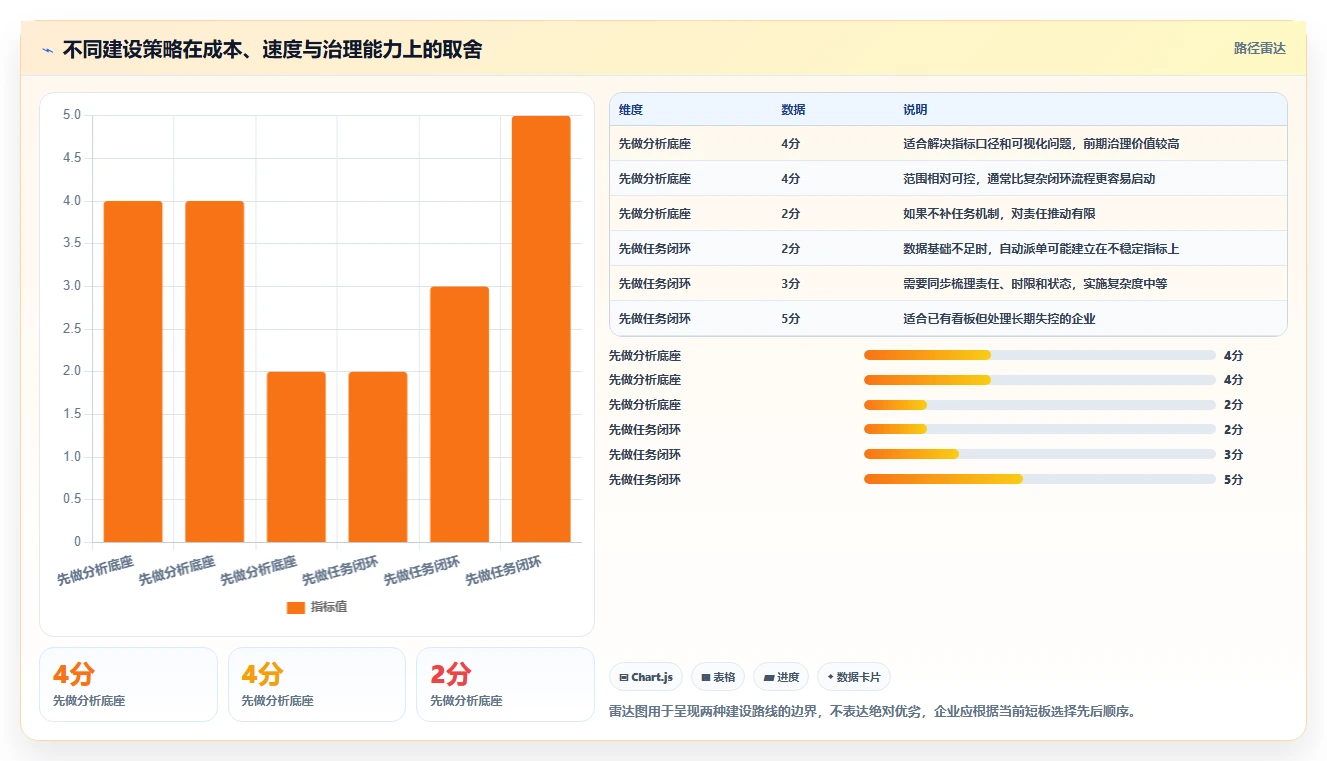Screen dimensions: 1327x761
Task: Toggle the 指标值 legend label in the chart
Action: click(329, 607)
